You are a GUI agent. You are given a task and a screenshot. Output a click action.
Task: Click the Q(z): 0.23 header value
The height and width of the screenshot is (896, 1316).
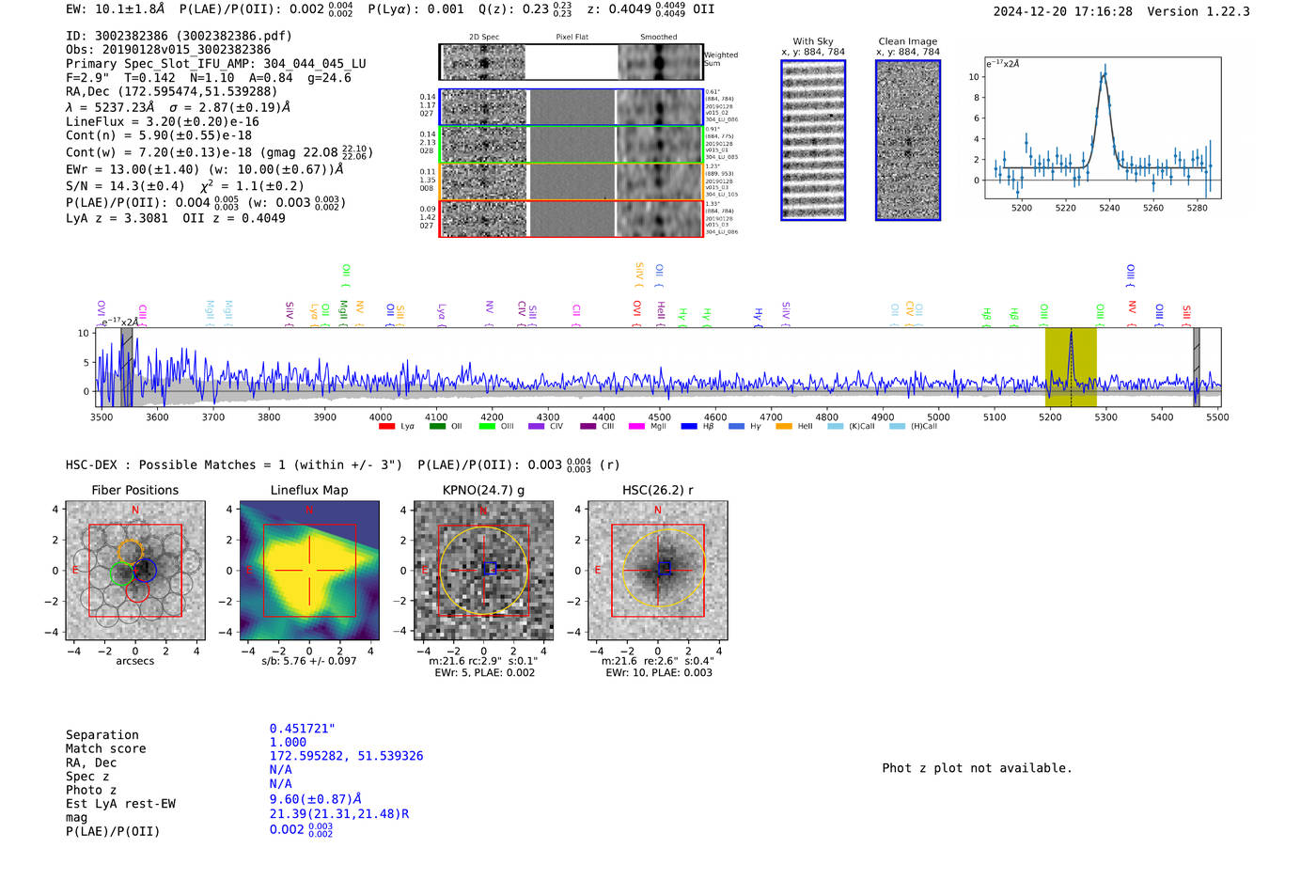(x=525, y=9)
